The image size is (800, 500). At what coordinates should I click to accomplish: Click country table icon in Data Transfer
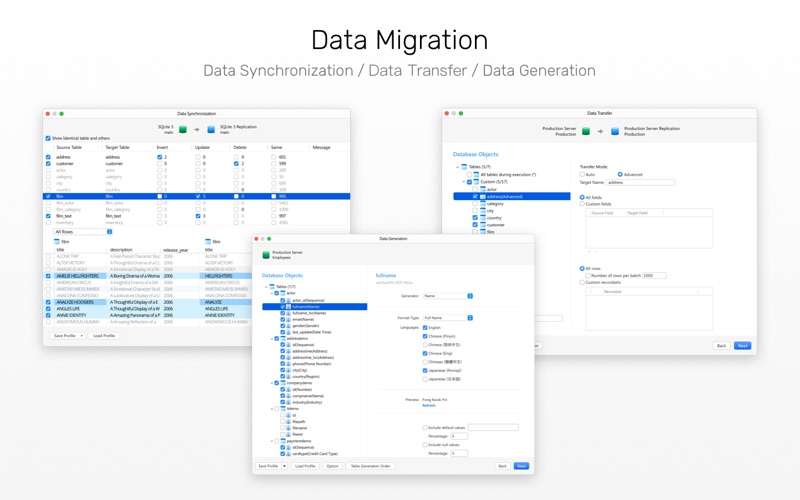pos(483,218)
